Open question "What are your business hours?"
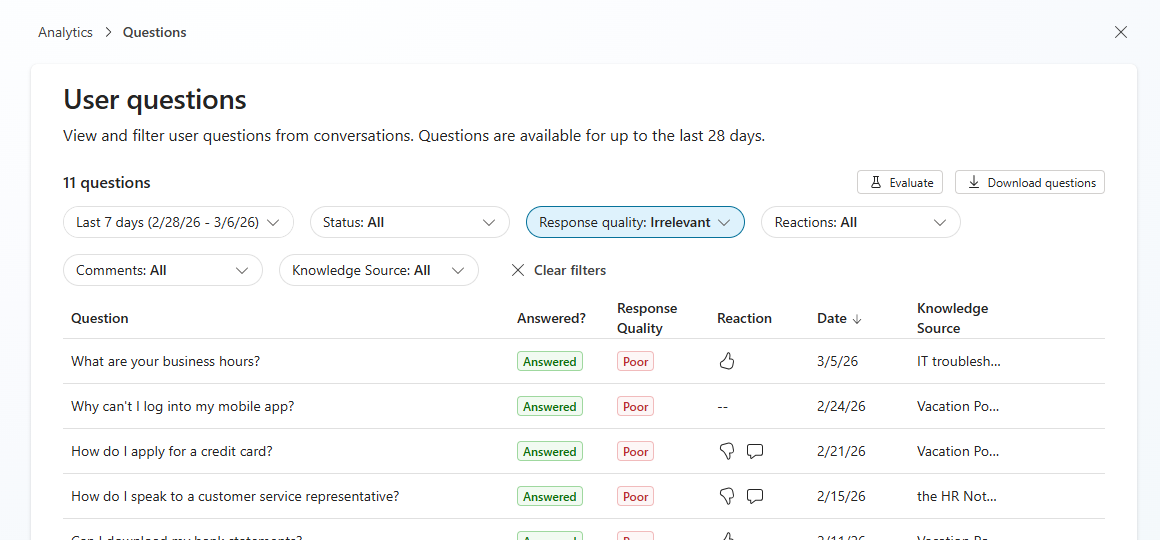The image size is (1160, 540). [165, 361]
